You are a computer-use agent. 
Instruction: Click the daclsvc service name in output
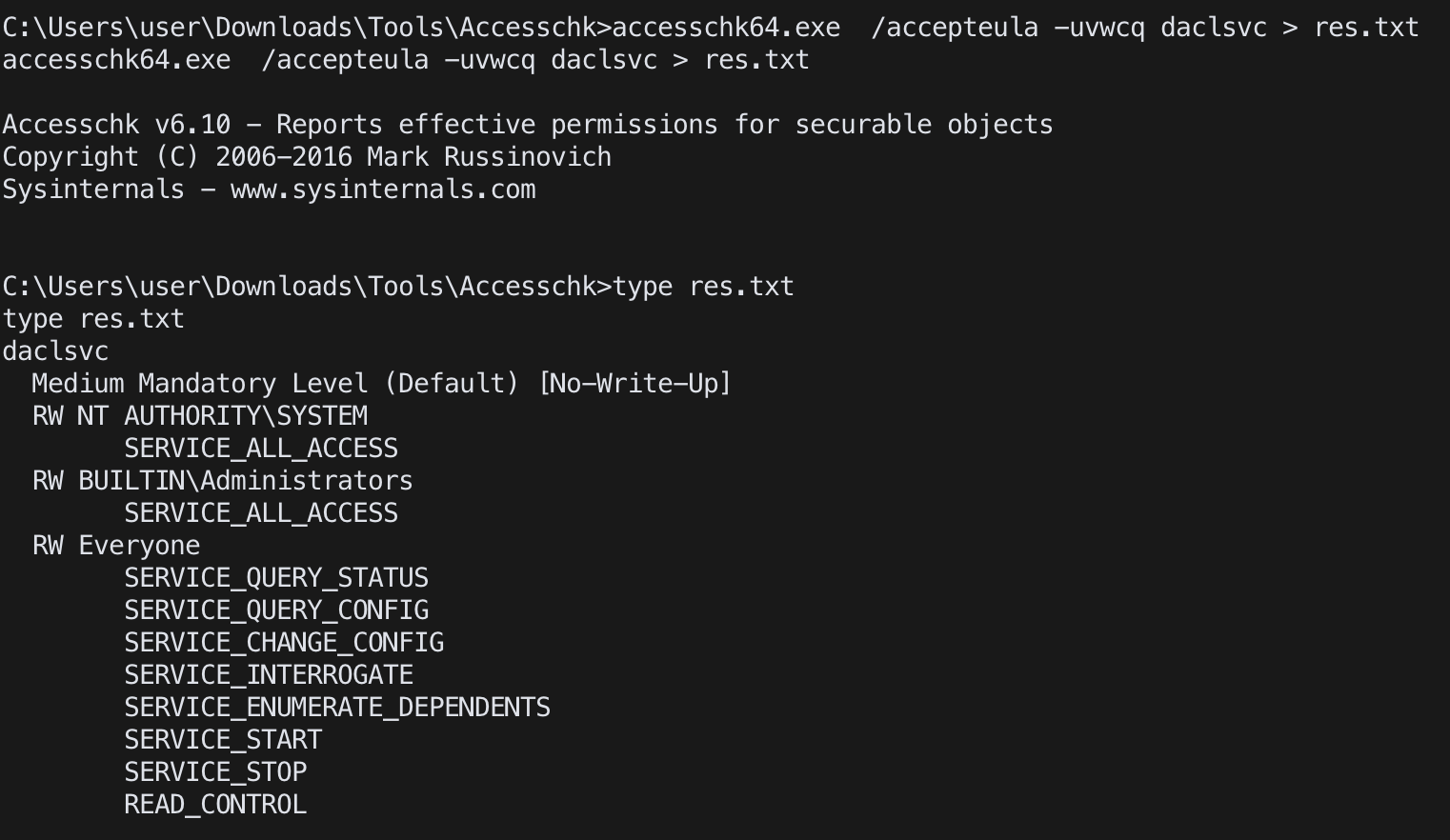(55, 351)
